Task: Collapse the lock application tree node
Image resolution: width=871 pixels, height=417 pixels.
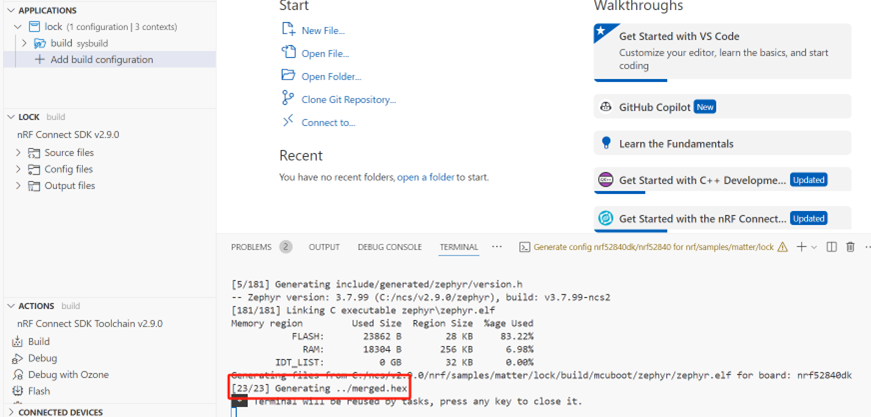Action: (19, 27)
